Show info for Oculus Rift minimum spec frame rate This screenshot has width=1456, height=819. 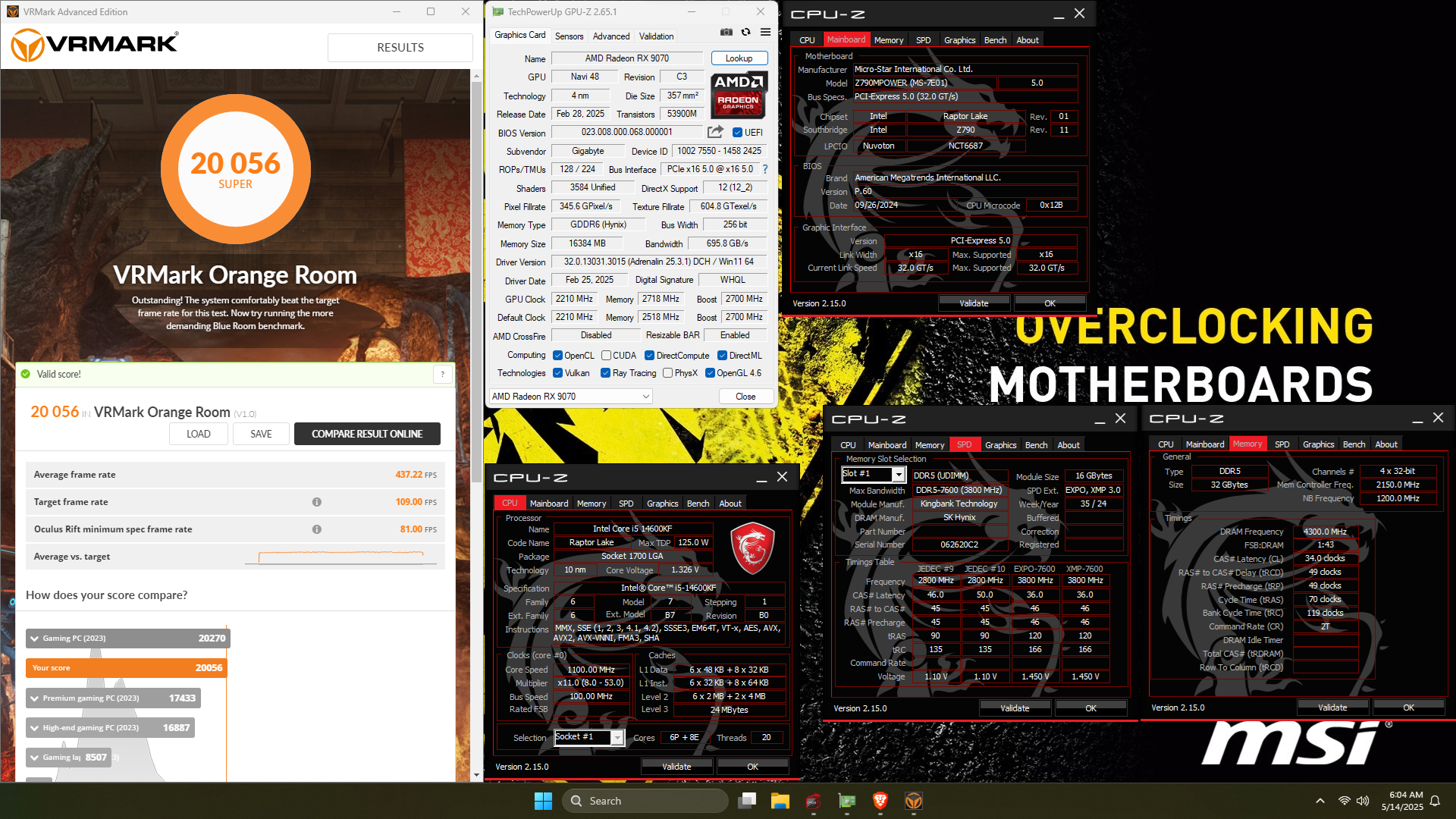coord(317,529)
